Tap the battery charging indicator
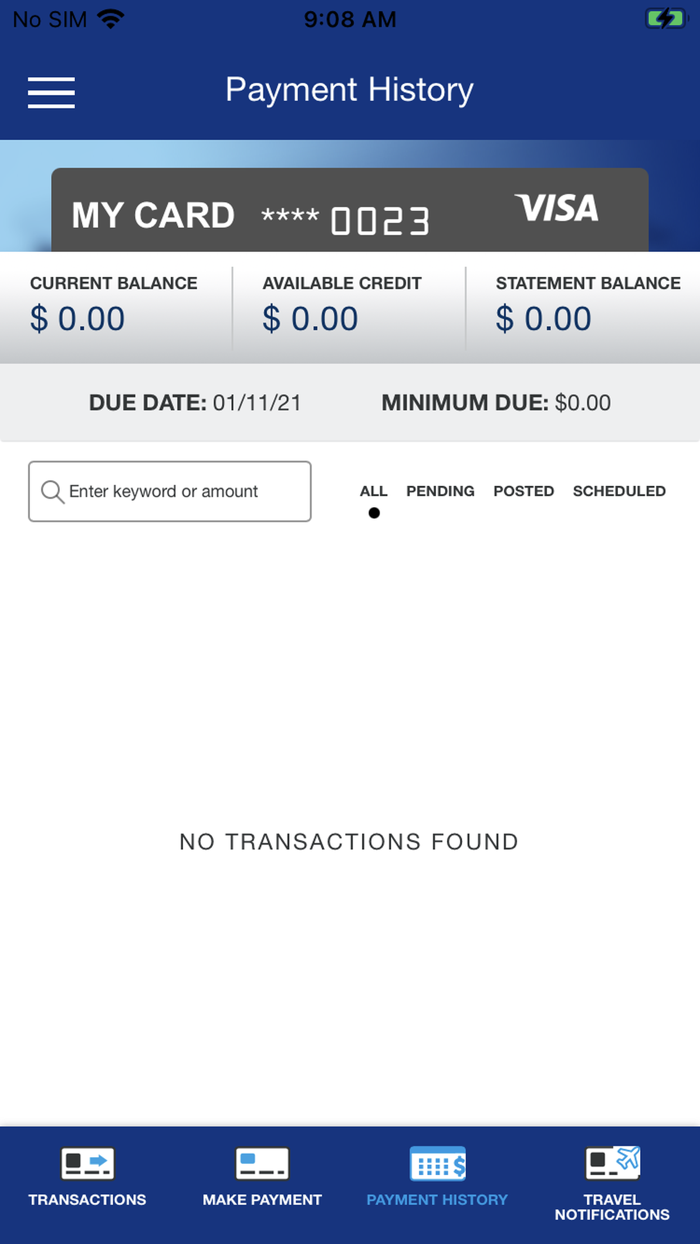The height and width of the screenshot is (1244, 700). [667, 17]
